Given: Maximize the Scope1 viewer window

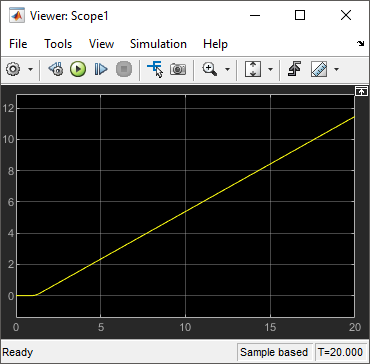Looking at the screenshot, I should [300, 15].
